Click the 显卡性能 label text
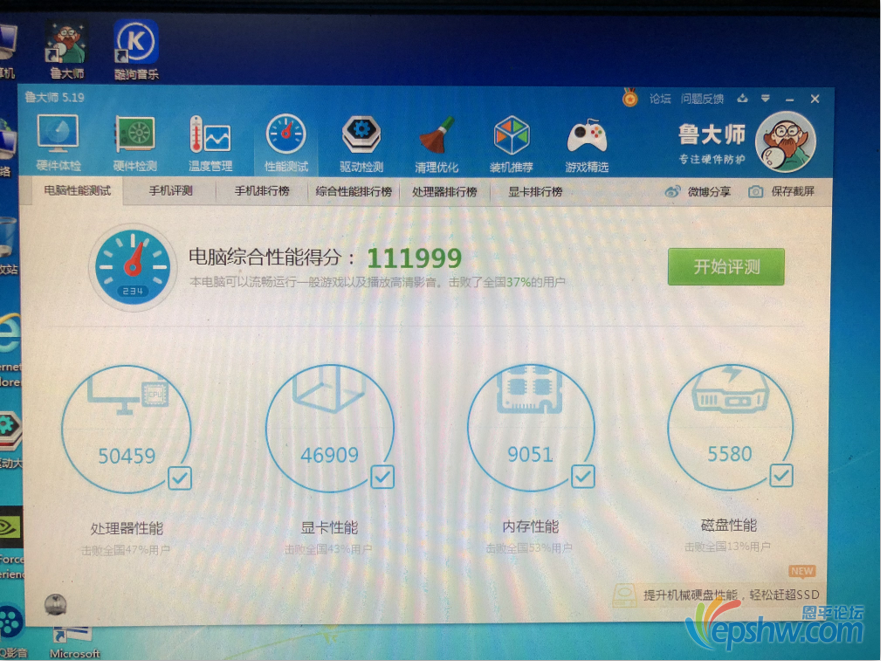 (329, 527)
